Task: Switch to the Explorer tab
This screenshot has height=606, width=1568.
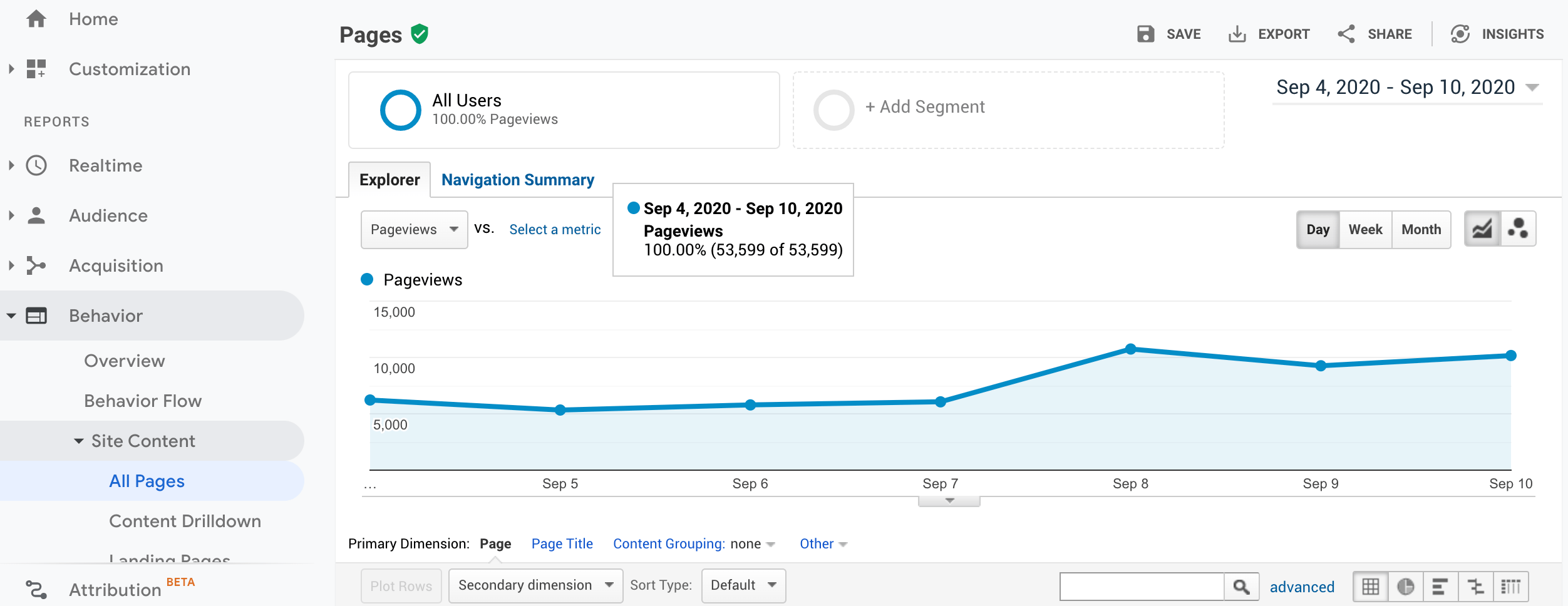Action: pos(389,180)
